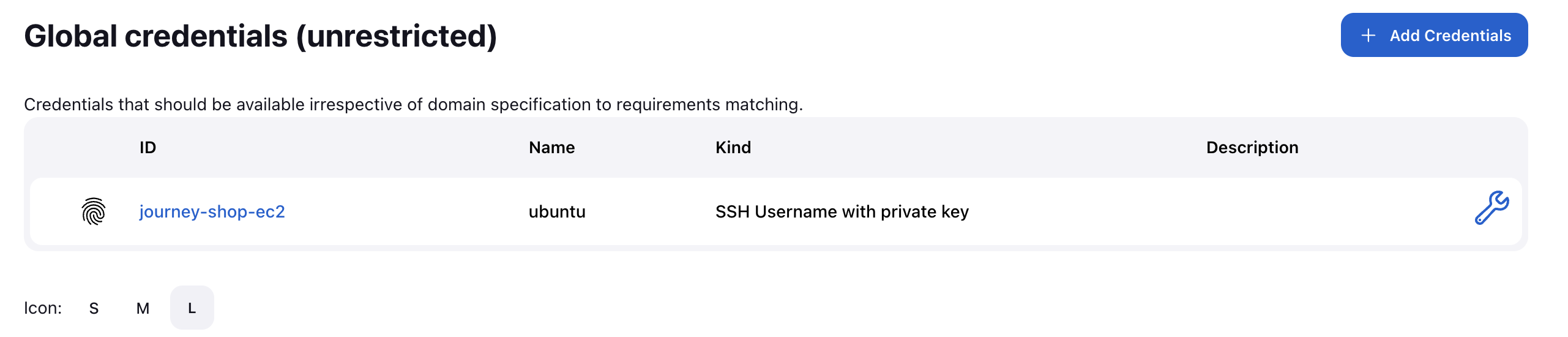The height and width of the screenshot is (337, 1568).
Task: Select the L icon size option
Action: 192,308
